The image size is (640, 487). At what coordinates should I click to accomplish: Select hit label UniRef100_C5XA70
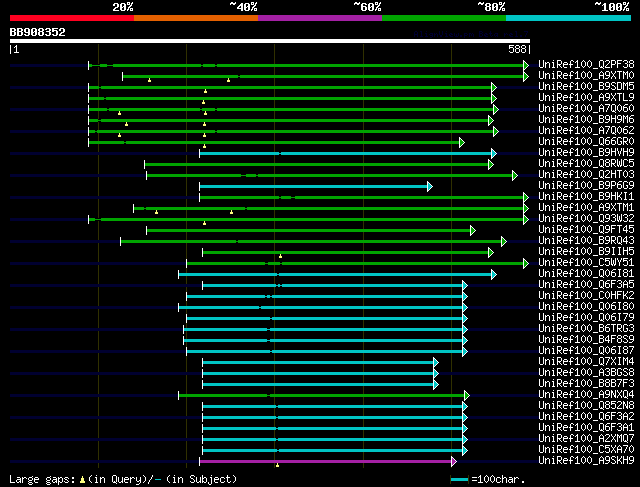(x=586, y=450)
